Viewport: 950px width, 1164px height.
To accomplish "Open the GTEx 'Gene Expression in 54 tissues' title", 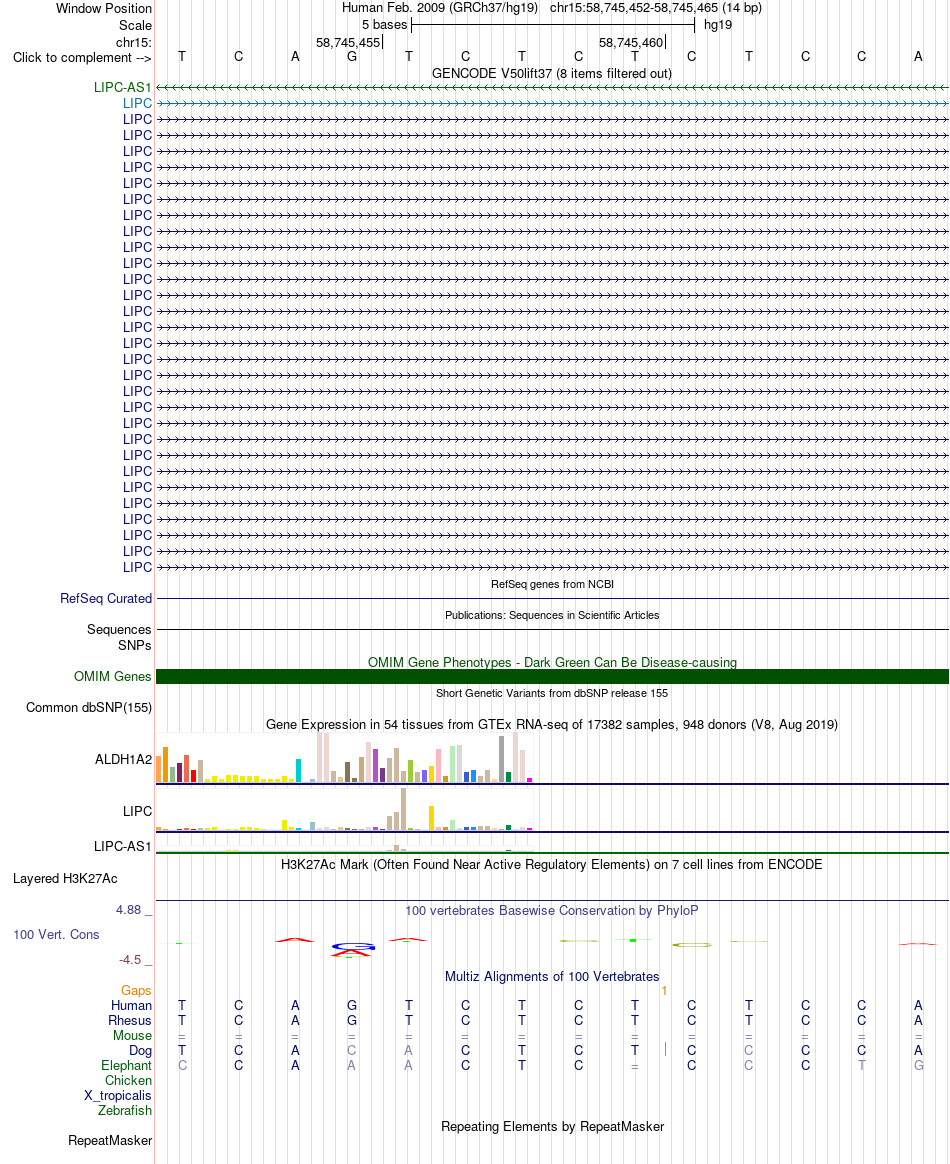I will pos(551,725).
